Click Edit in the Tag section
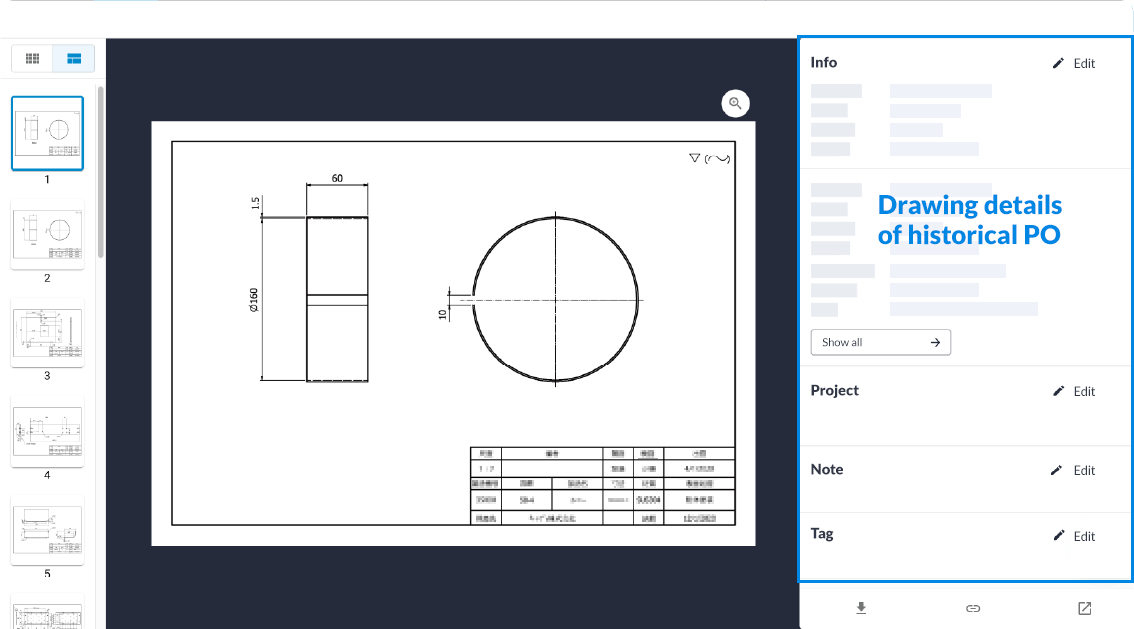 [x=1084, y=536]
